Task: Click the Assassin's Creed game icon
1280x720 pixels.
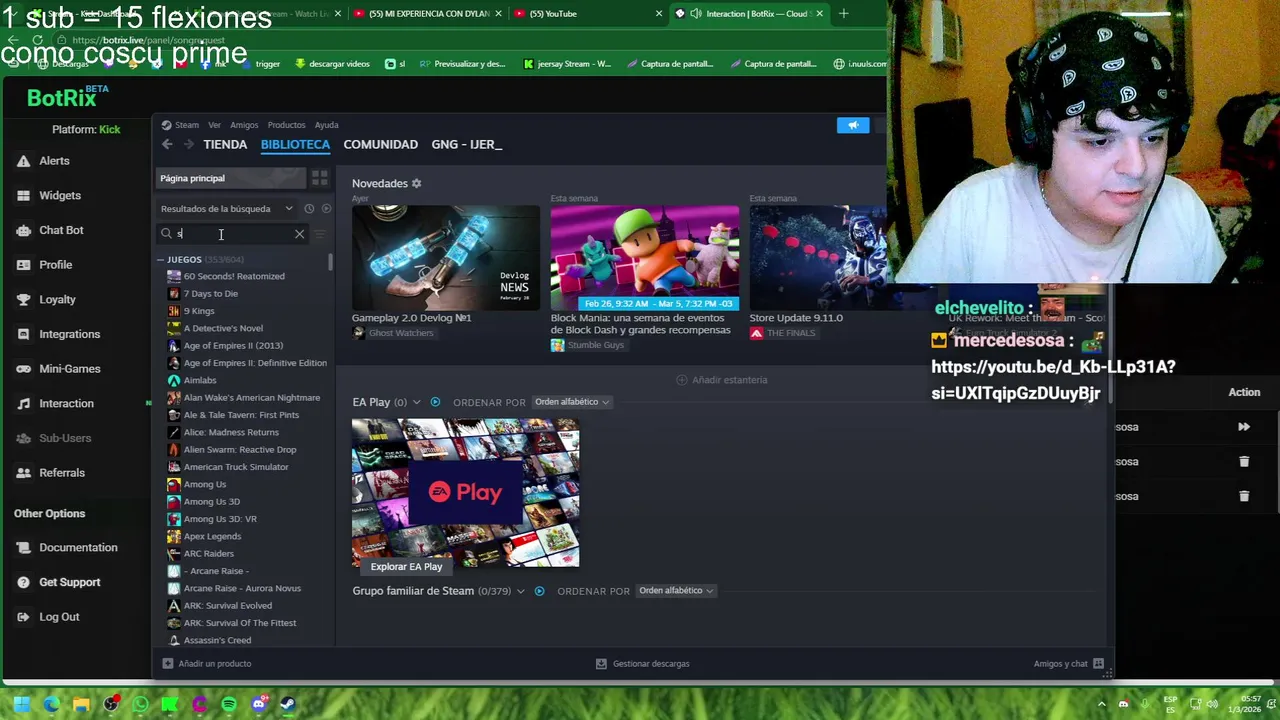Action: point(174,640)
